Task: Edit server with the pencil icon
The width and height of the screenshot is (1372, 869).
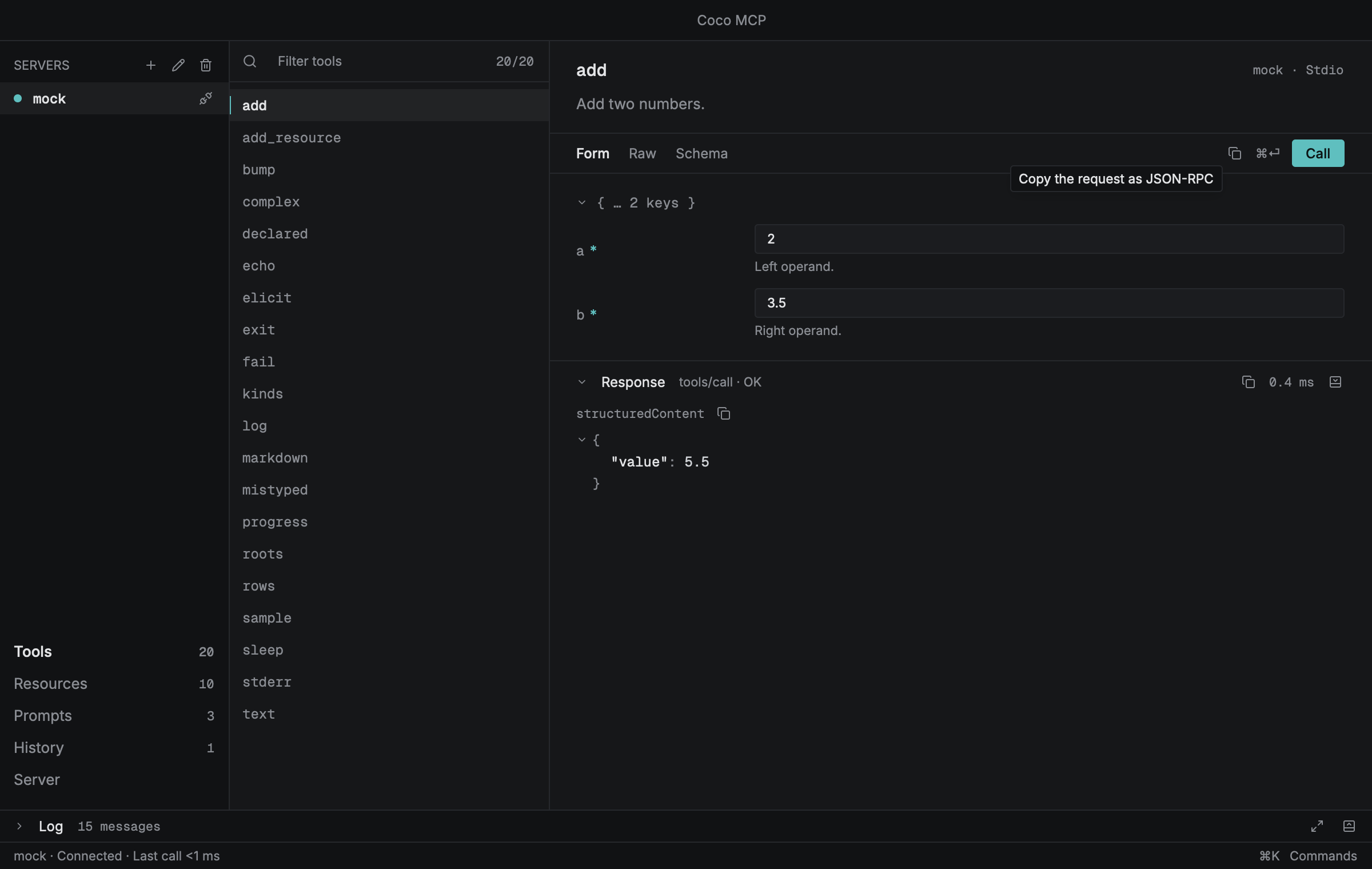Action: tap(178, 65)
